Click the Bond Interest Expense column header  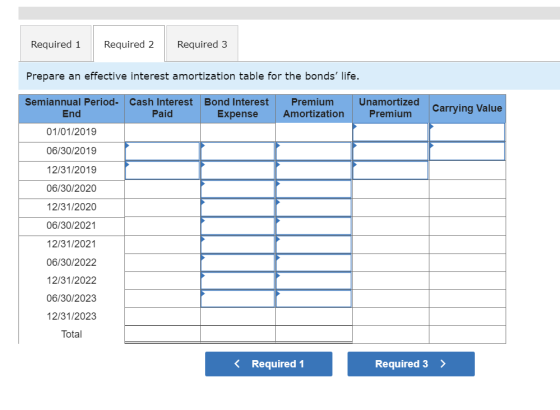coord(238,109)
